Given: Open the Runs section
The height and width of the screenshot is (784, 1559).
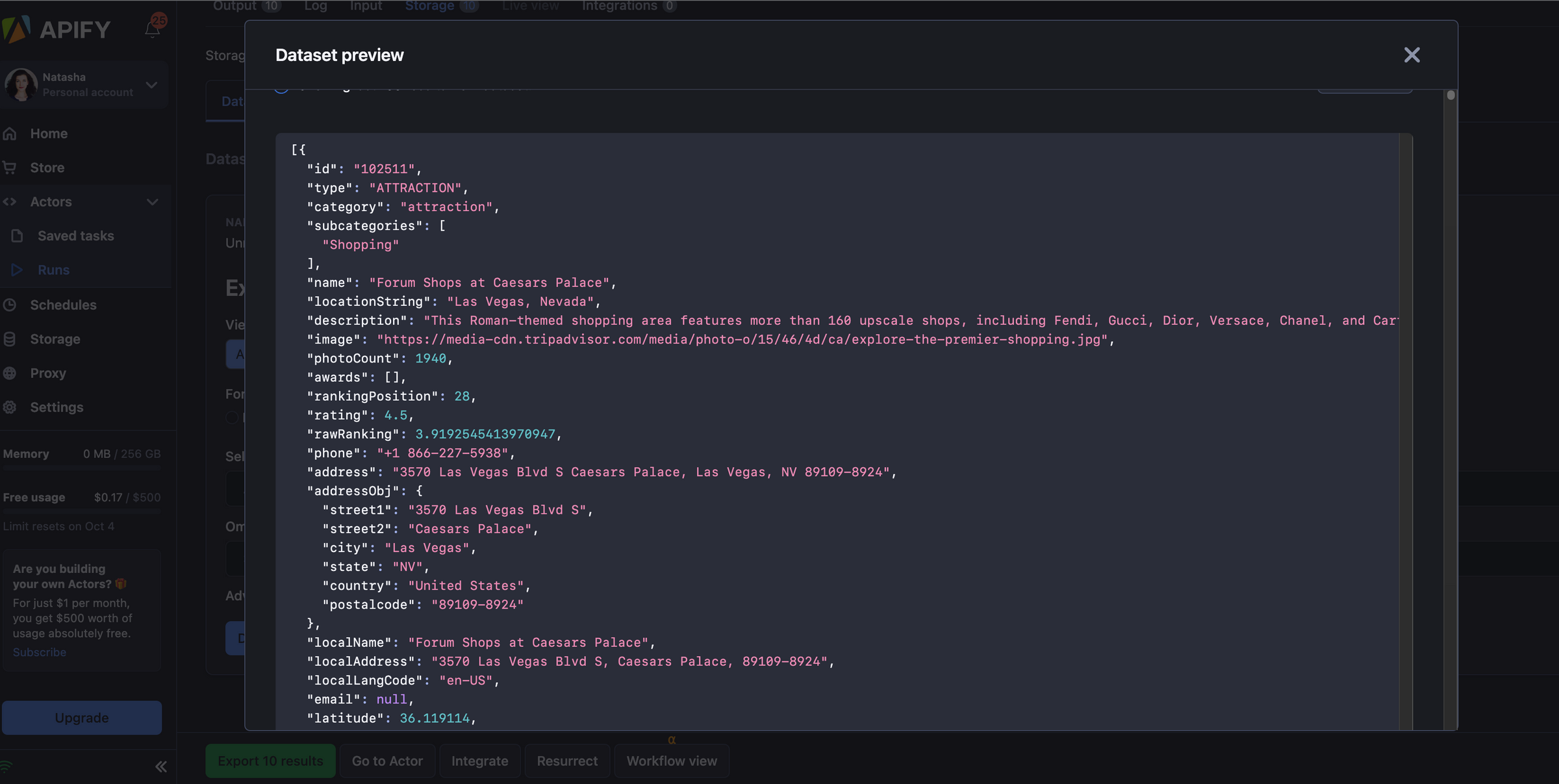Looking at the screenshot, I should (53, 270).
